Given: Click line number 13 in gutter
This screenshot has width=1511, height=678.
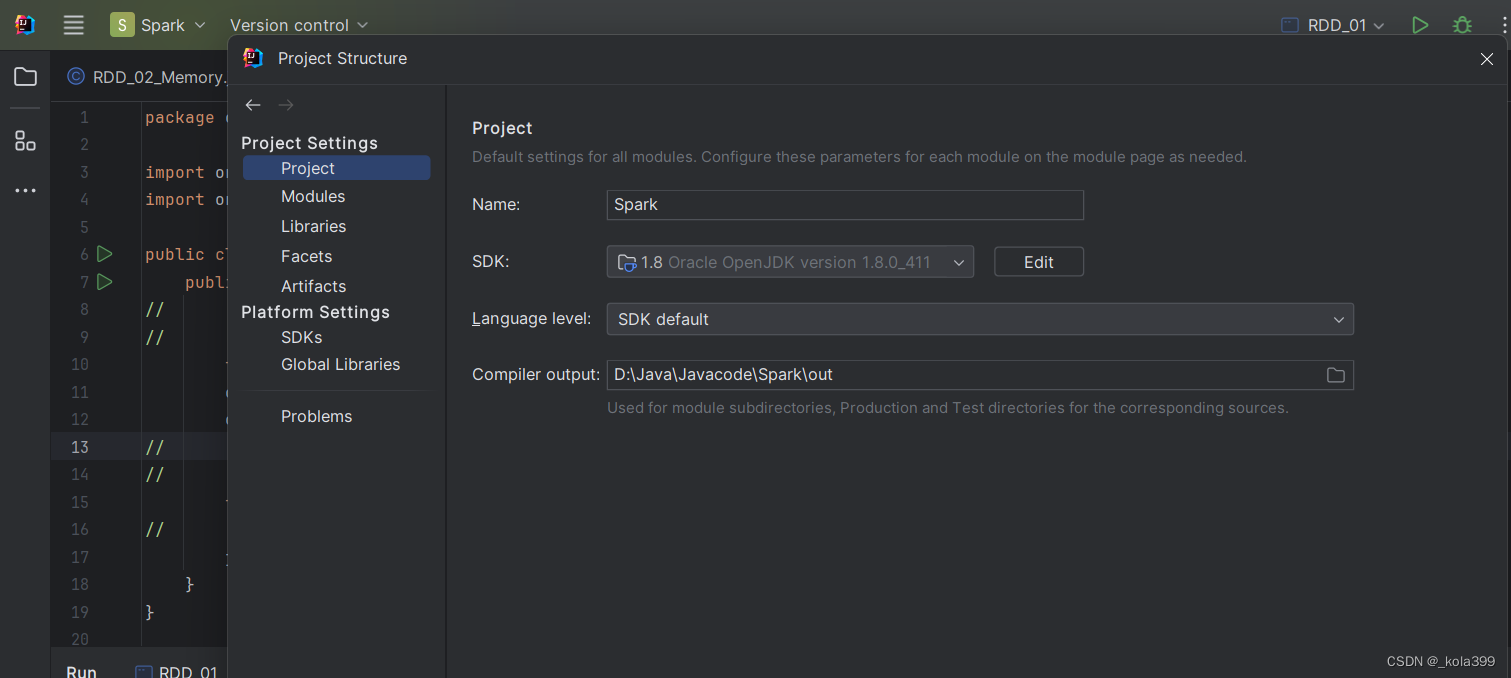Looking at the screenshot, I should [79, 447].
